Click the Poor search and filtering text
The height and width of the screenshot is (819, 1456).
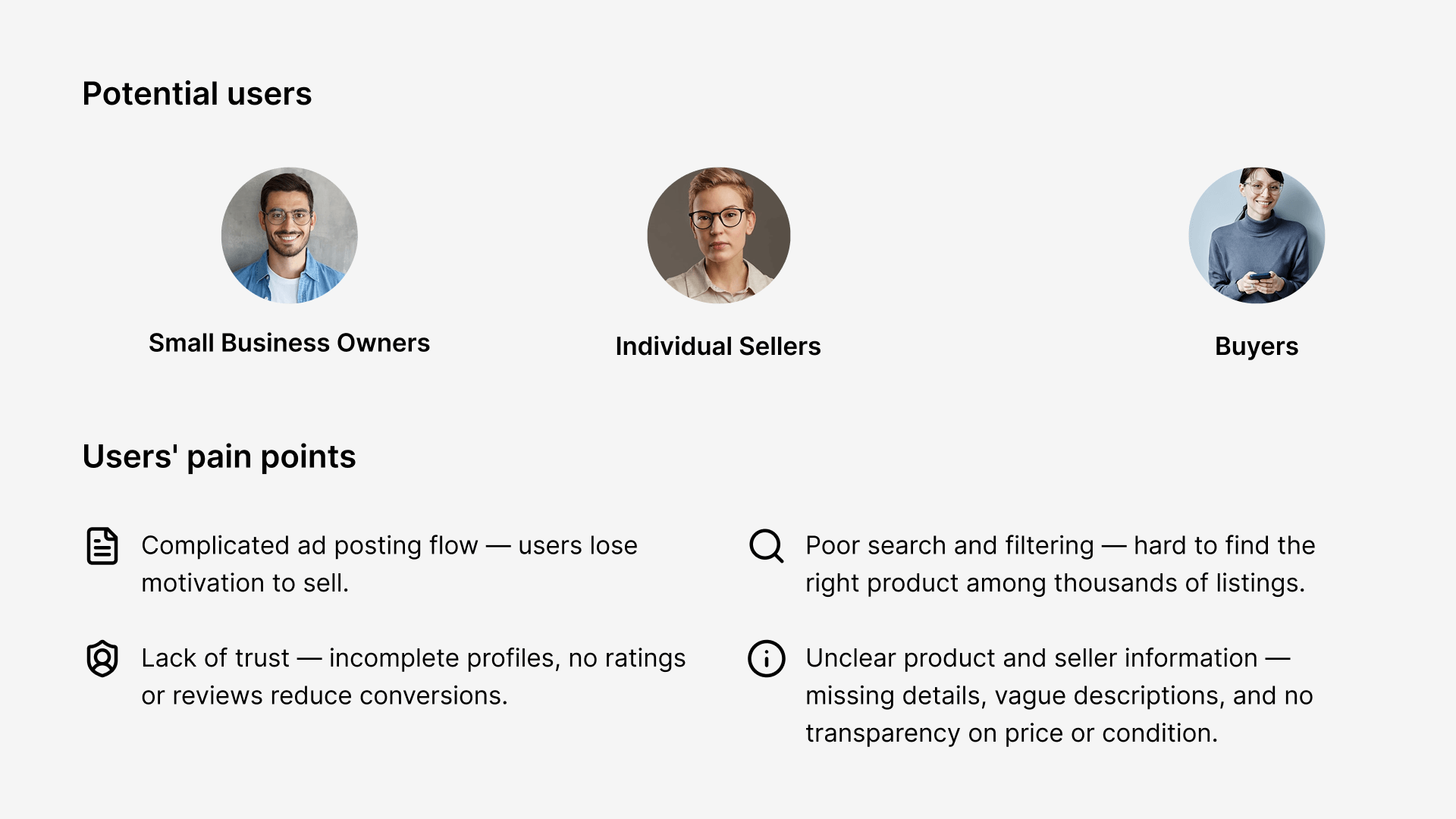tap(949, 545)
